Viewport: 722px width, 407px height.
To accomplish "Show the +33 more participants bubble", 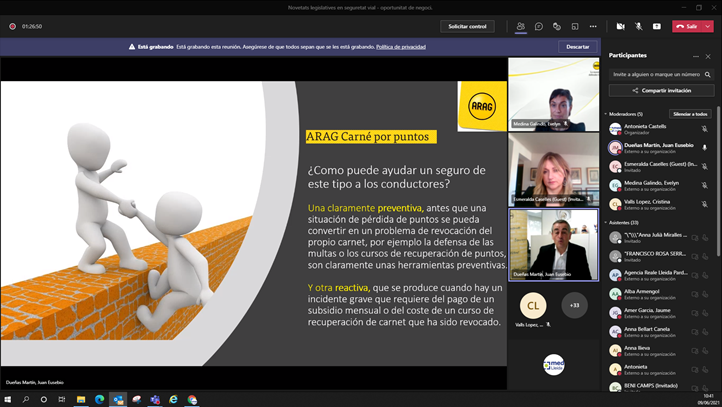I will click(x=574, y=305).
